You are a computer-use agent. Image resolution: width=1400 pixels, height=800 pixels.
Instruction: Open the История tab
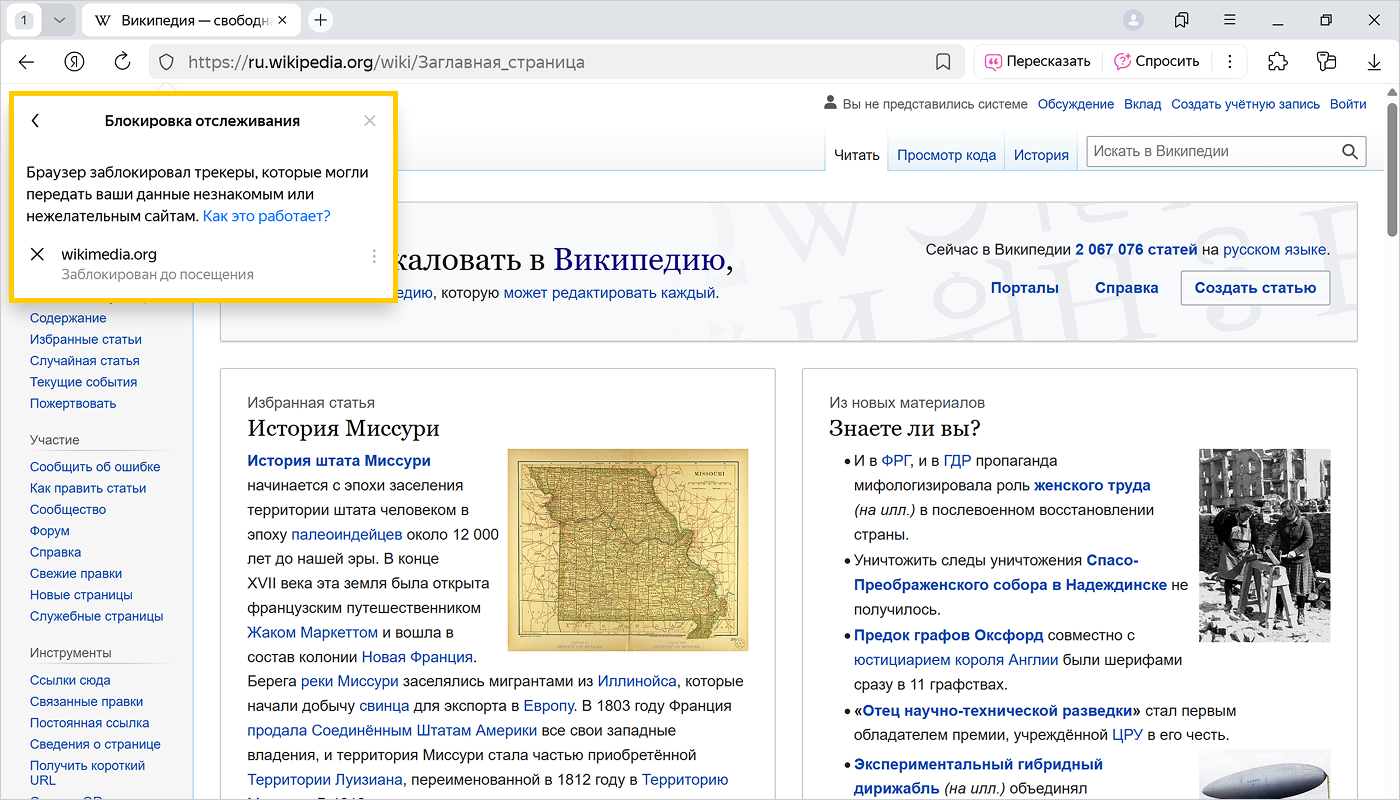tap(1041, 155)
